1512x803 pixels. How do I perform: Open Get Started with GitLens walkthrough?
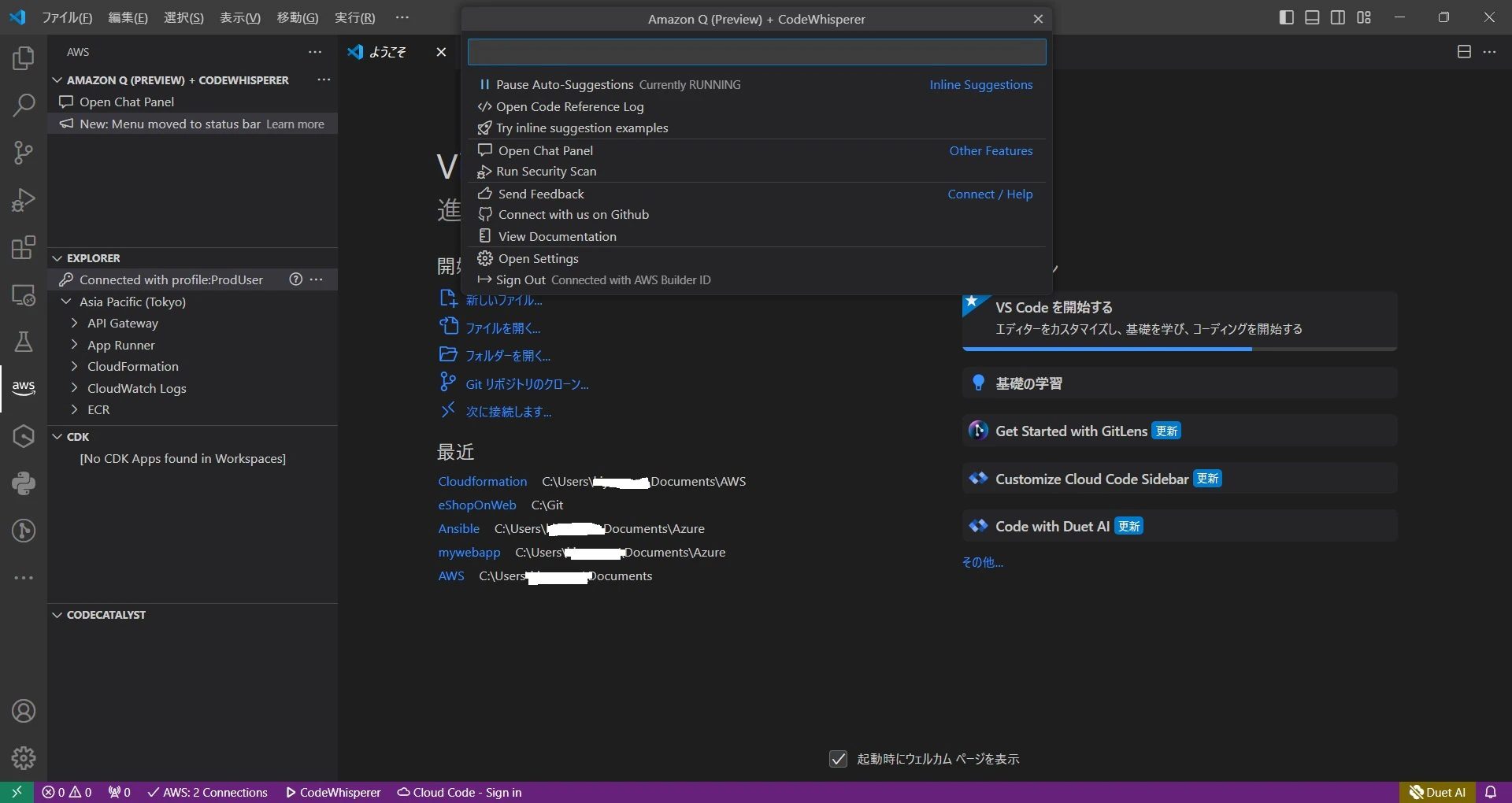pos(1180,431)
